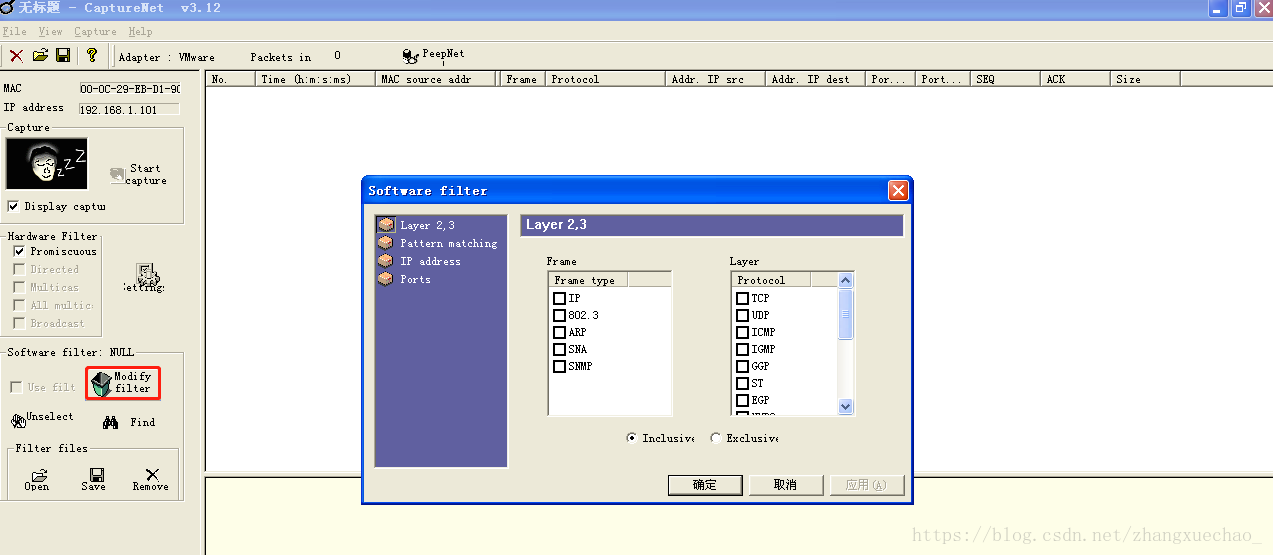Open the View menu
The image size is (1273, 555).
pos(50,31)
